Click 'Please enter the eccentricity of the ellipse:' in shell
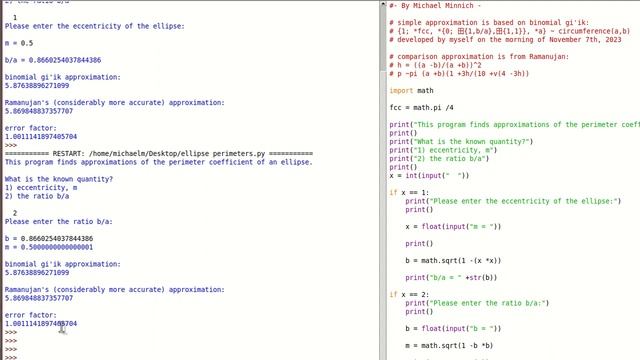The height and width of the screenshot is (360, 640). pyautogui.click(x=95, y=26)
